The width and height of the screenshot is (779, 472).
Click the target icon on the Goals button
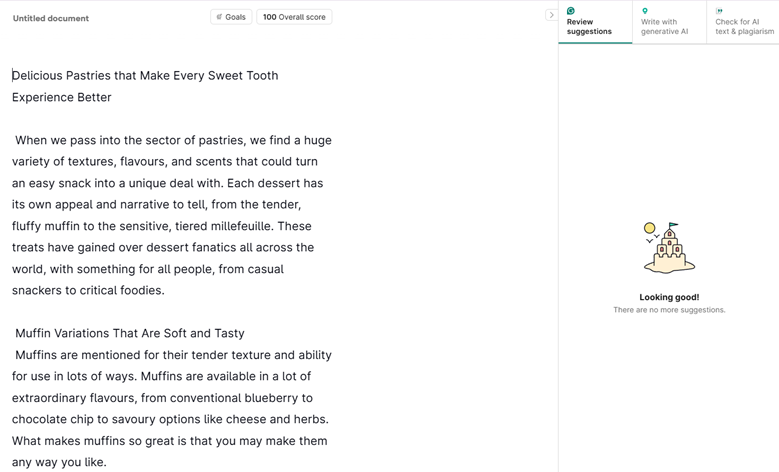point(220,17)
